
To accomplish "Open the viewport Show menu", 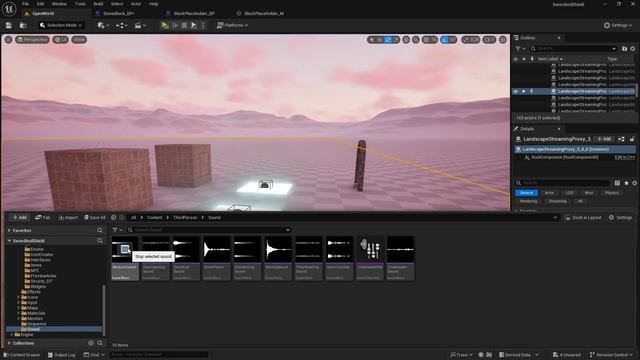I will coord(79,40).
